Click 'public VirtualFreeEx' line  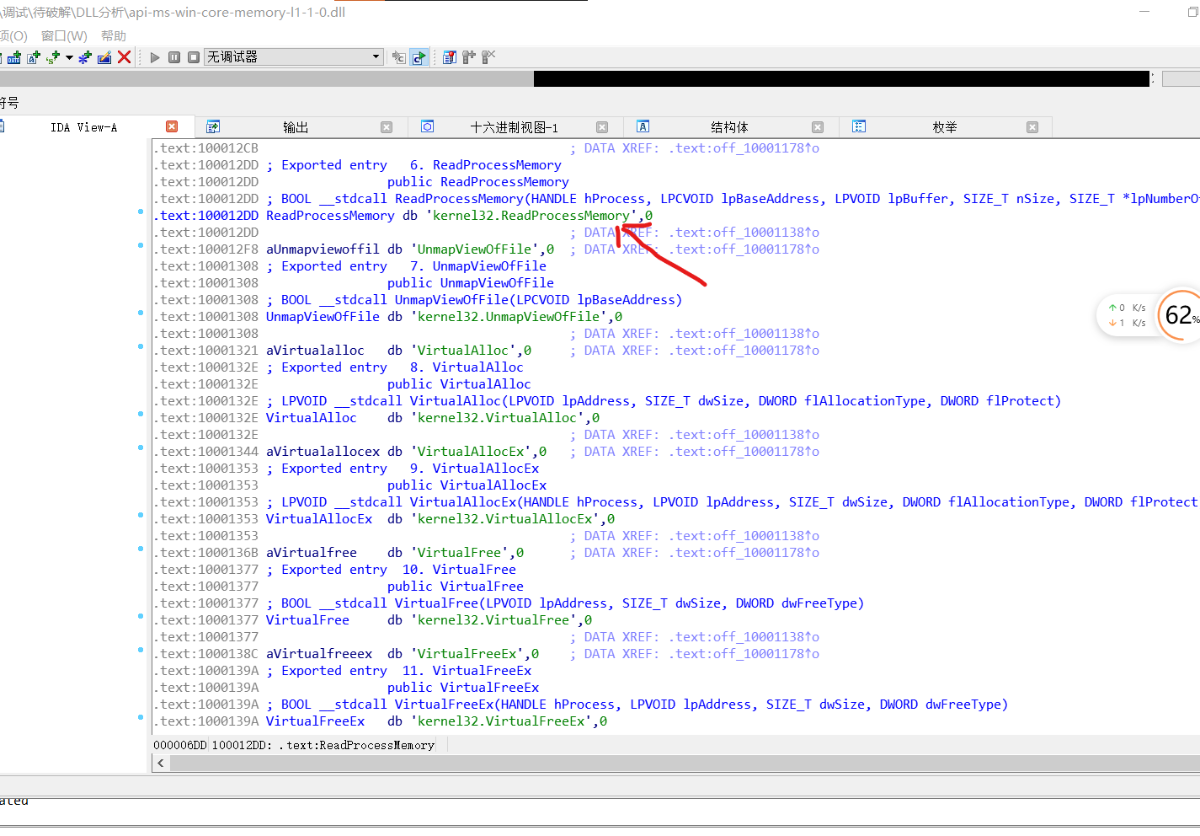(463, 687)
